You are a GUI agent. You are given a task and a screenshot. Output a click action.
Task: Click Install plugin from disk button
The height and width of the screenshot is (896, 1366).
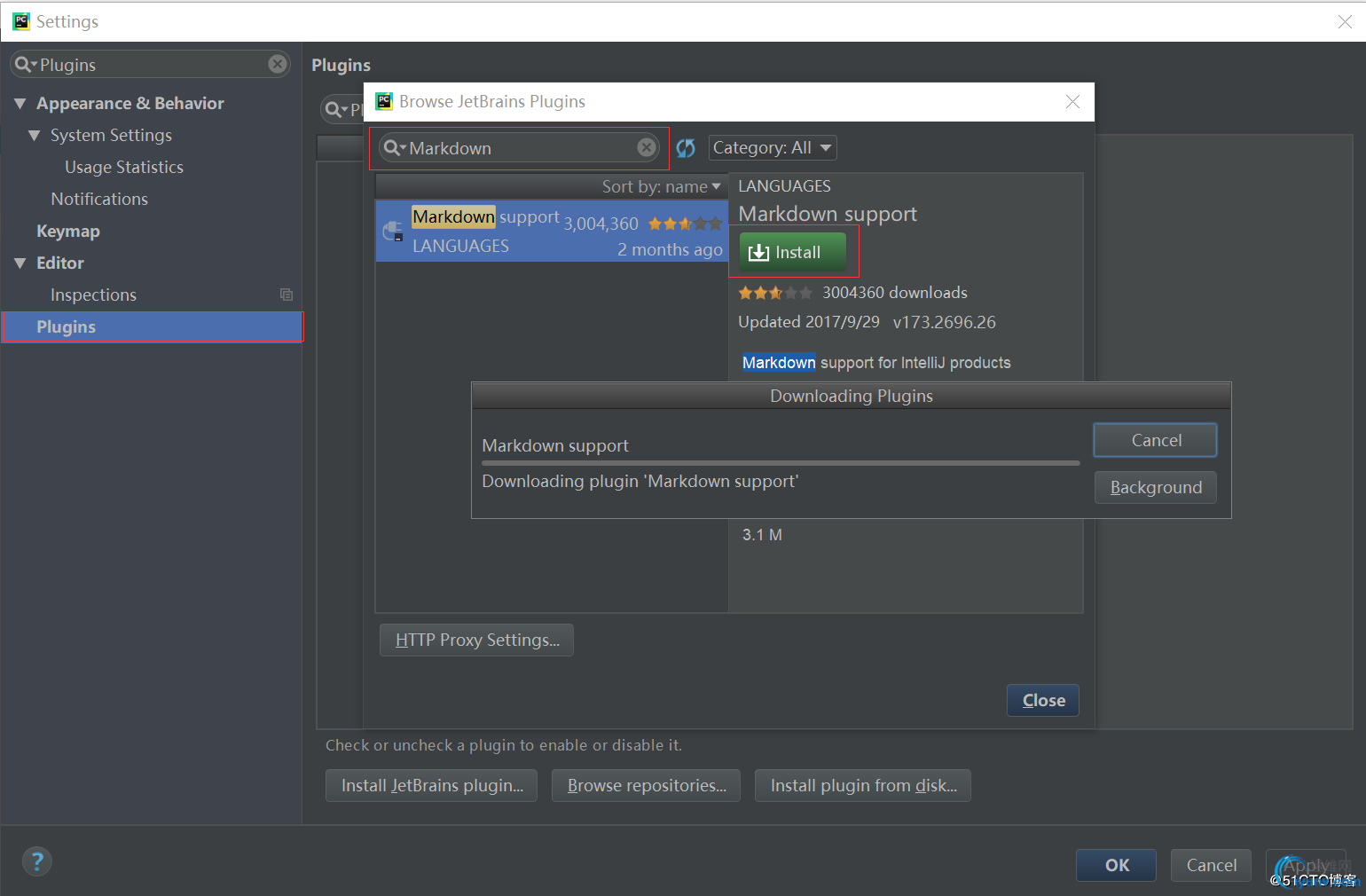862,785
